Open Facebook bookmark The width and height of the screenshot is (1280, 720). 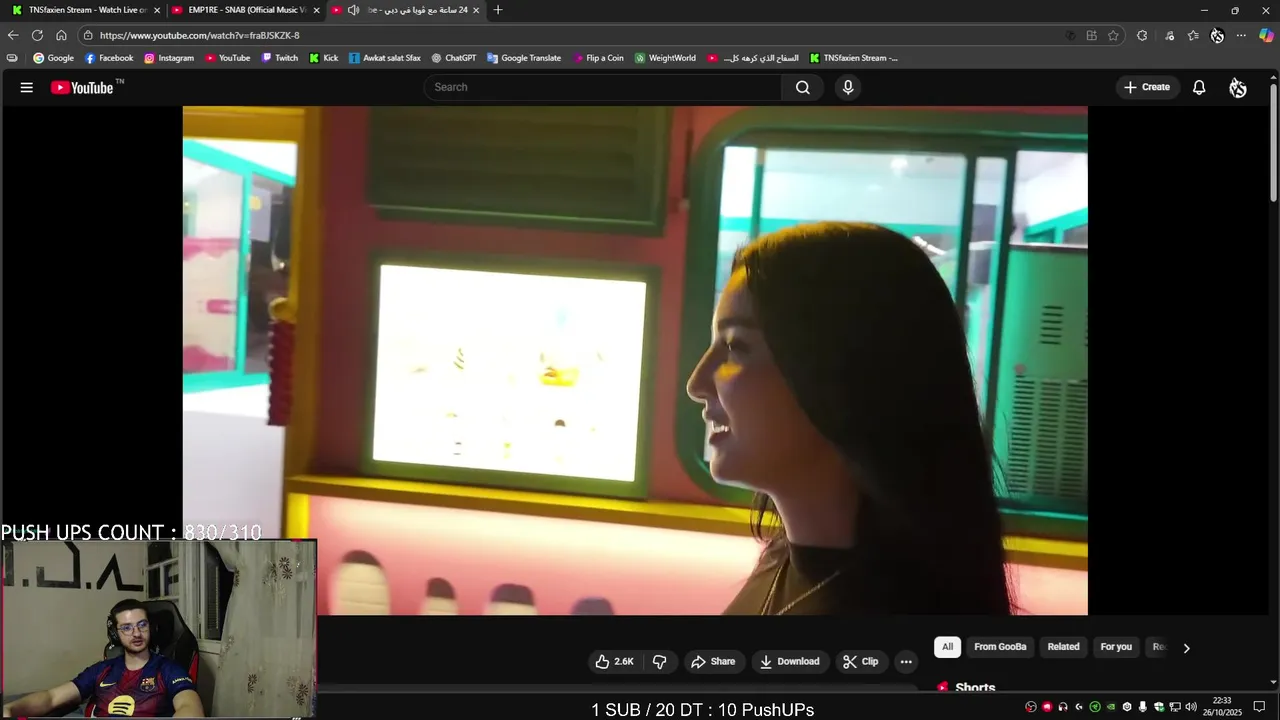pos(109,58)
